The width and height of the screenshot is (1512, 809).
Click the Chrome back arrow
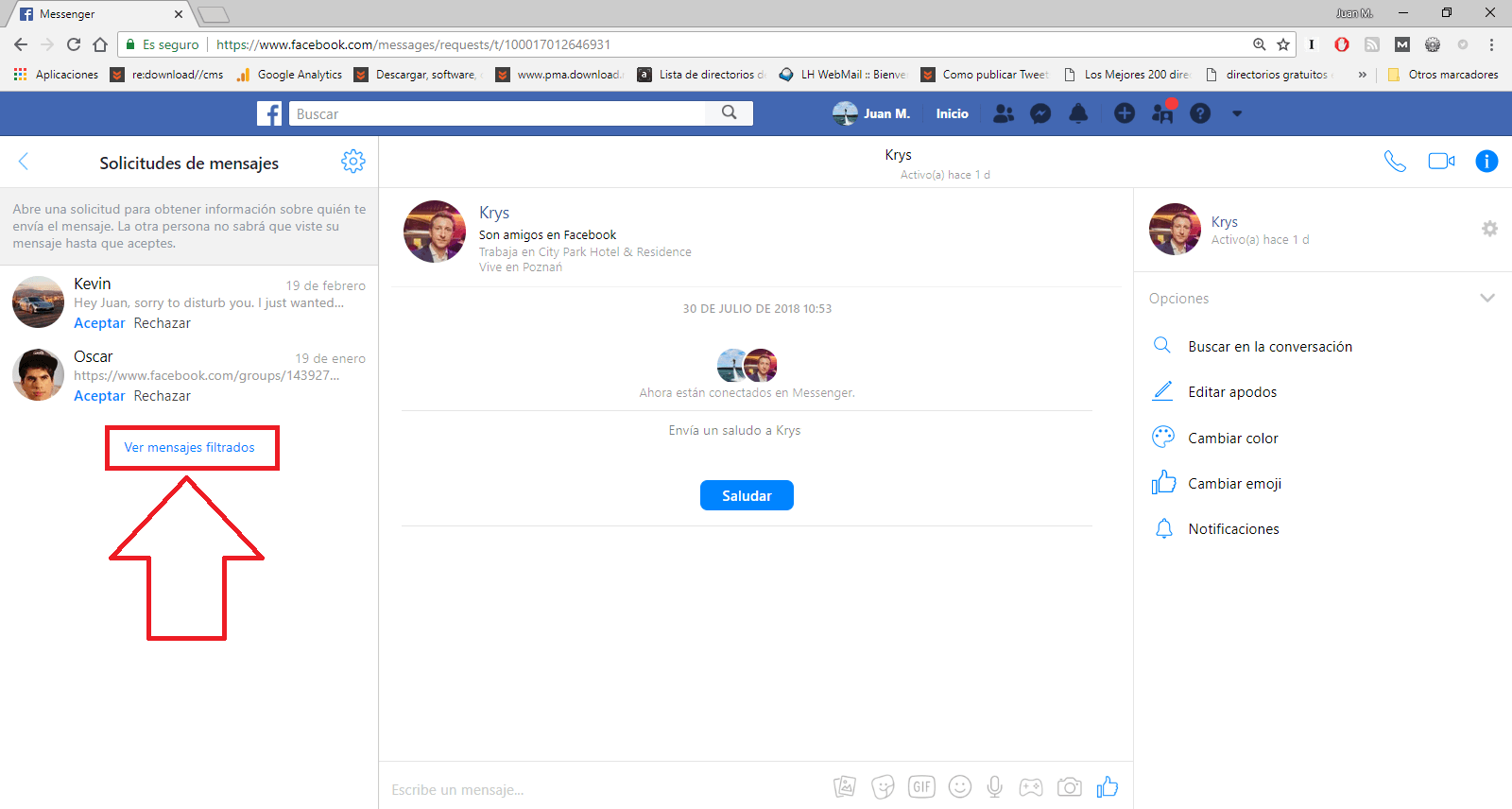click(21, 44)
